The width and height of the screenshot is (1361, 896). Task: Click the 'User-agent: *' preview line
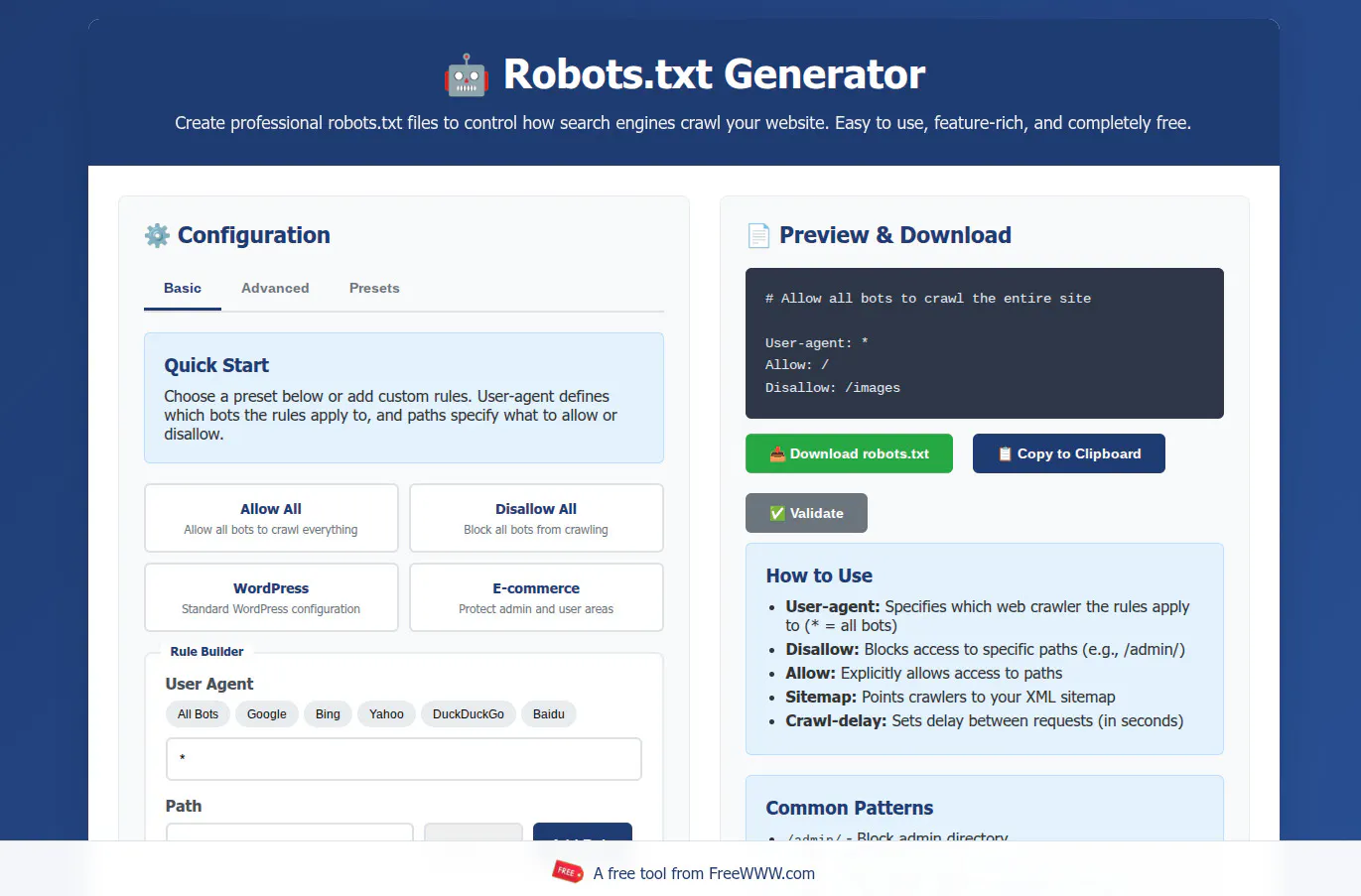(817, 343)
